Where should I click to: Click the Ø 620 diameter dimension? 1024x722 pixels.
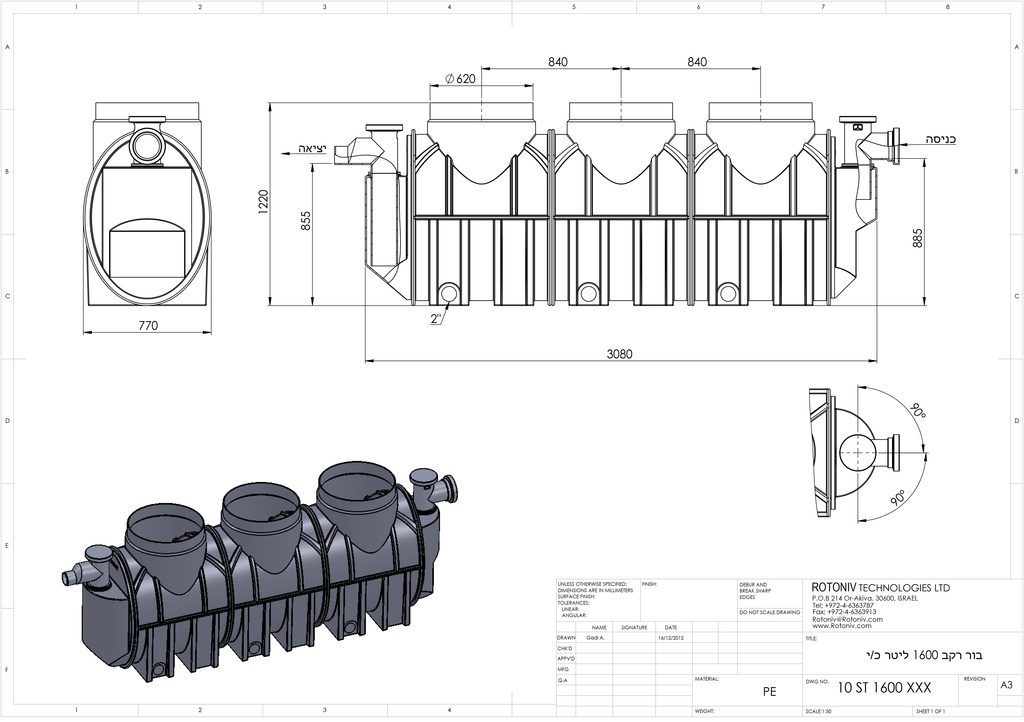[459, 79]
